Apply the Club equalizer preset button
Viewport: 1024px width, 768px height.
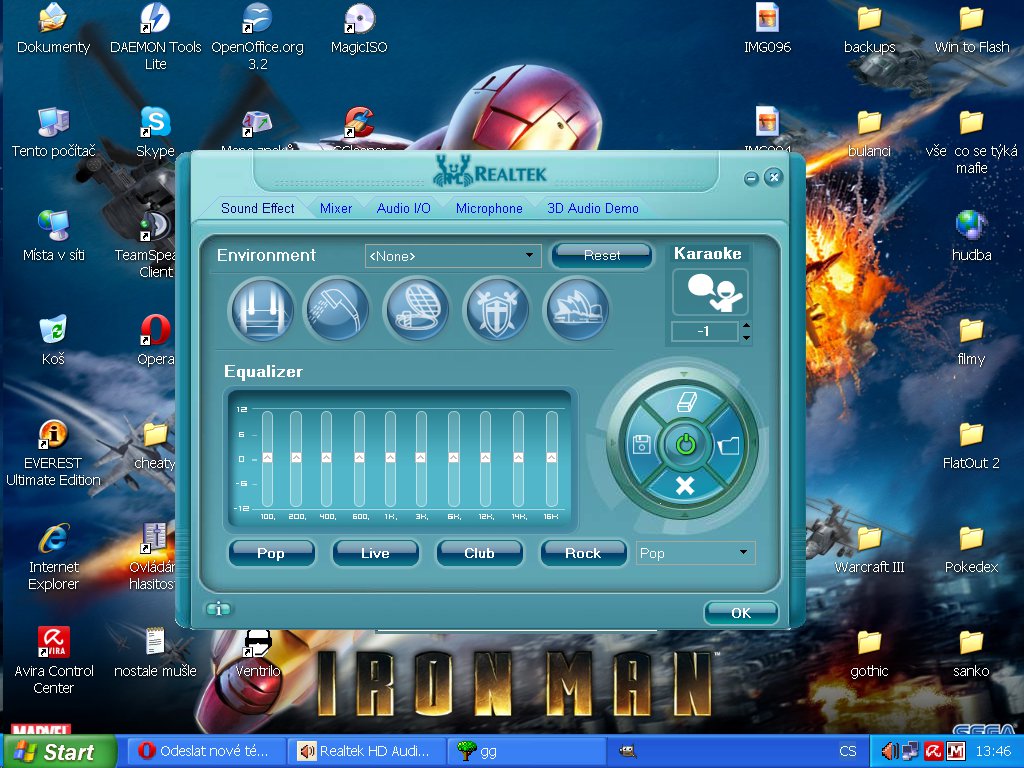[x=479, y=553]
